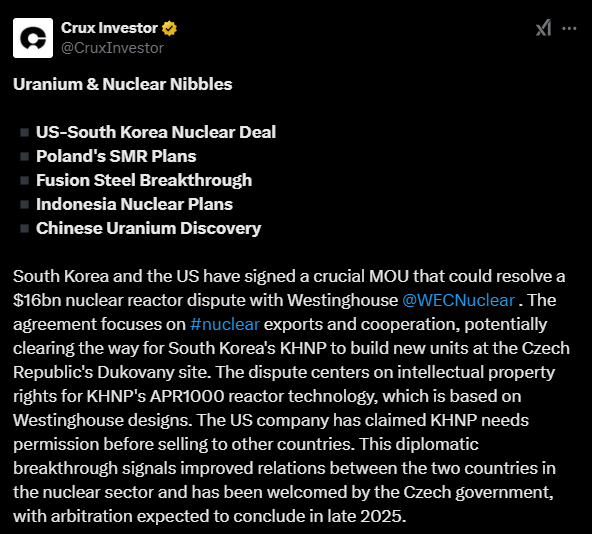Open the @CruxInvestor handle link
The image size is (592, 534).
(x=112, y=48)
